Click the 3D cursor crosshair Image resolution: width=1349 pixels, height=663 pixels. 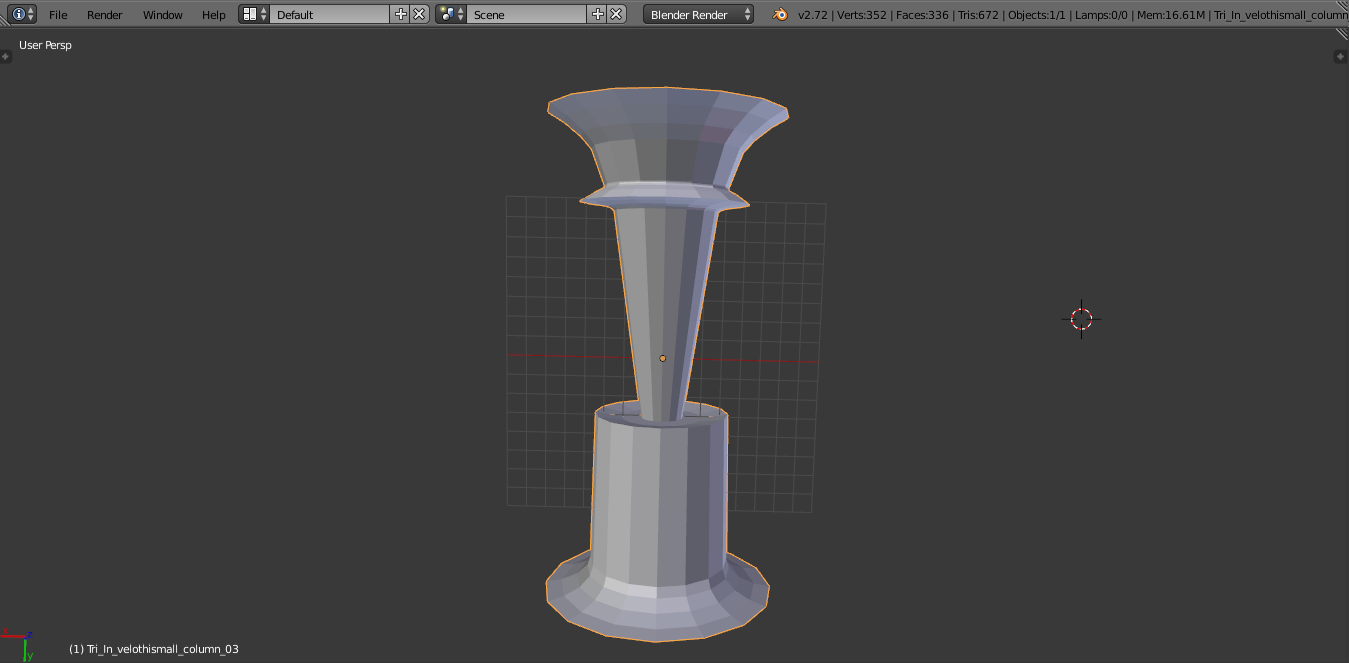coord(1081,319)
